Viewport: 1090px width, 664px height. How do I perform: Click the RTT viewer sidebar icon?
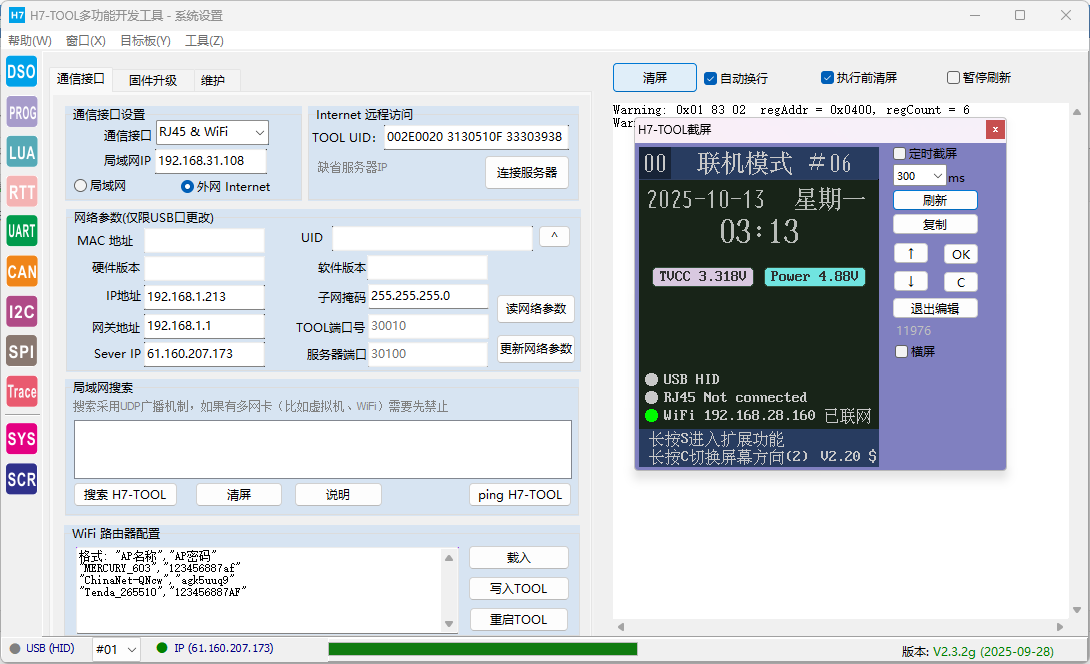[x=21, y=191]
